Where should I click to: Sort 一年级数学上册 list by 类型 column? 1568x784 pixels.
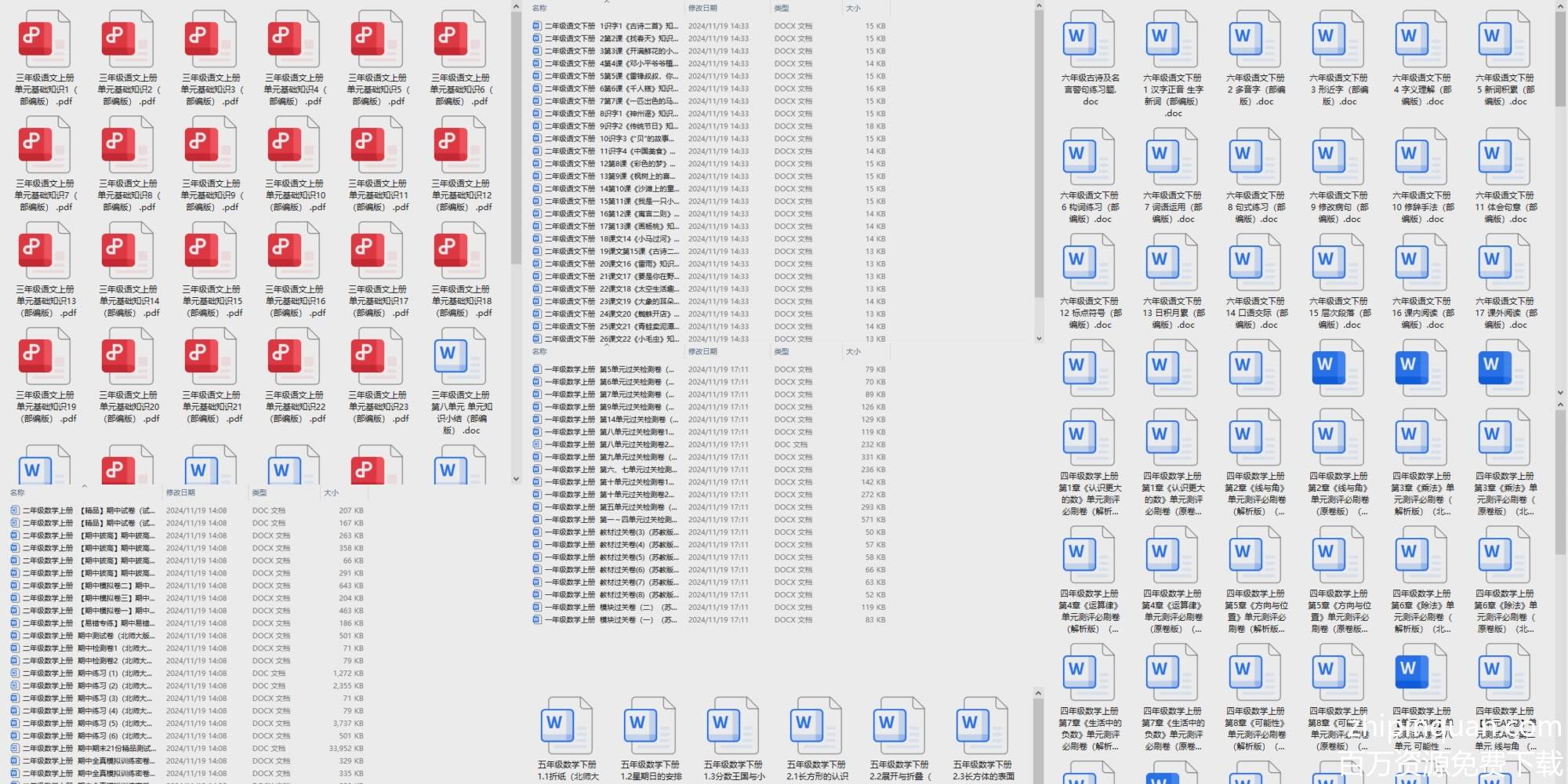[x=782, y=351]
